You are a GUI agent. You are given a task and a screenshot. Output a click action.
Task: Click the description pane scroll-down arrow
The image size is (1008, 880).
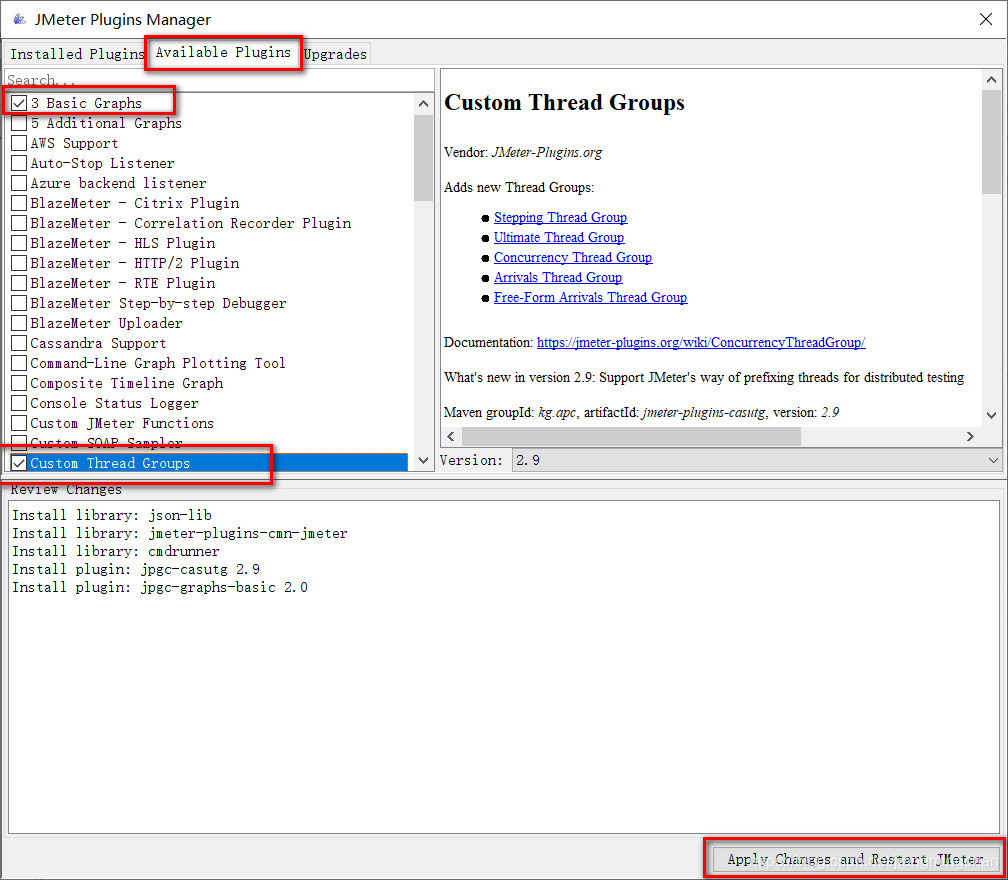(x=991, y=415)
